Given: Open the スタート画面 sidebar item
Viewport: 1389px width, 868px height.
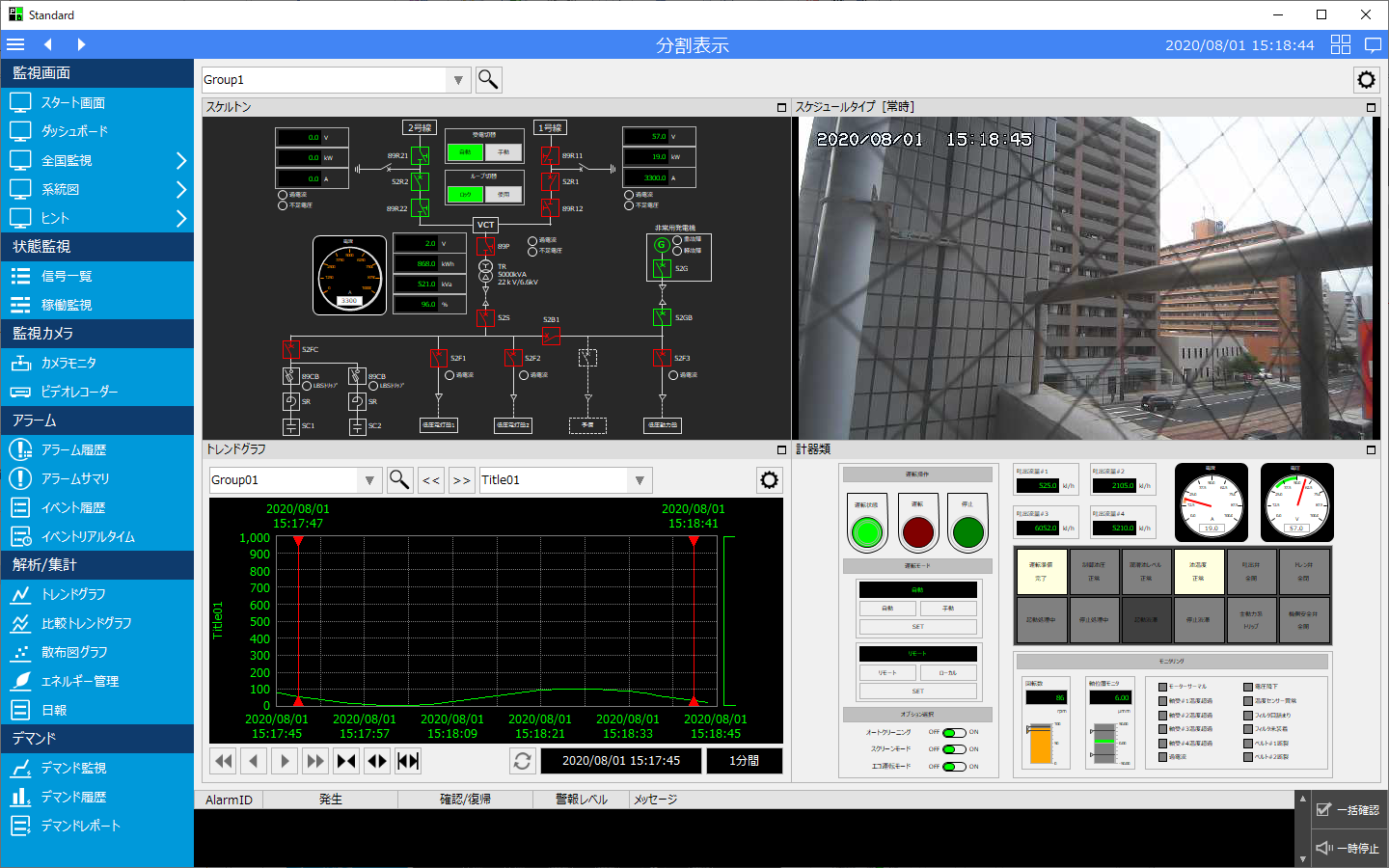Looking at the screenshot, I should pyautogui.click(x=96, y=102).
